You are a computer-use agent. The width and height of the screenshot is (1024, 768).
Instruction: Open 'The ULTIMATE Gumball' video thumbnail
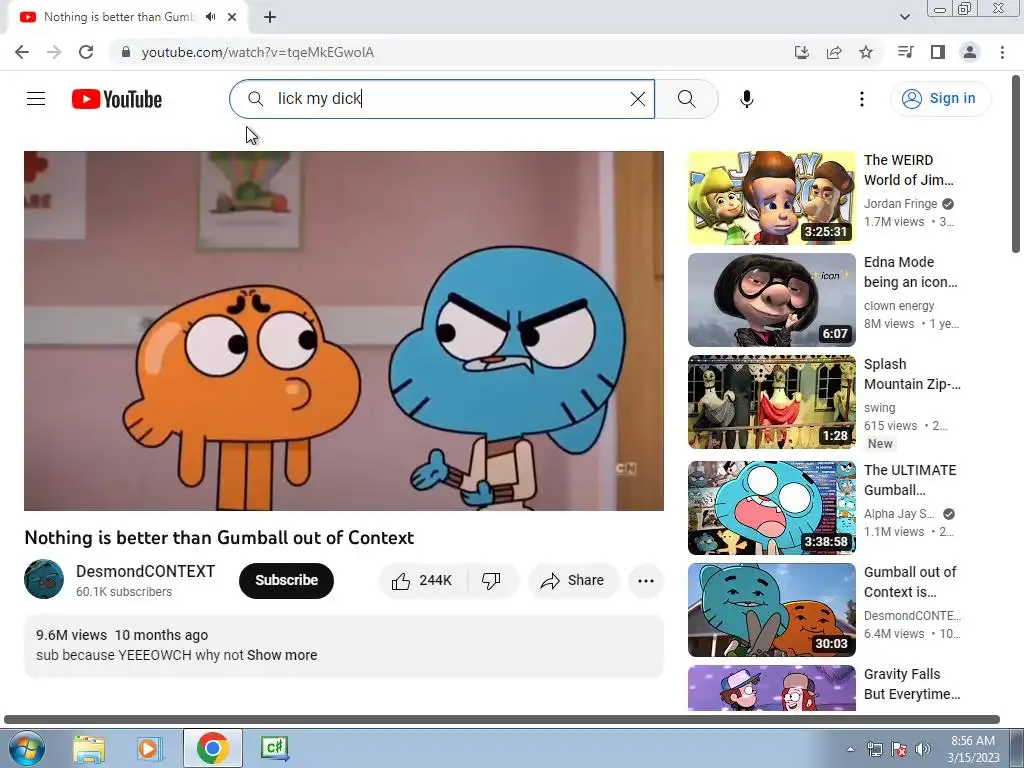[771, 508]
